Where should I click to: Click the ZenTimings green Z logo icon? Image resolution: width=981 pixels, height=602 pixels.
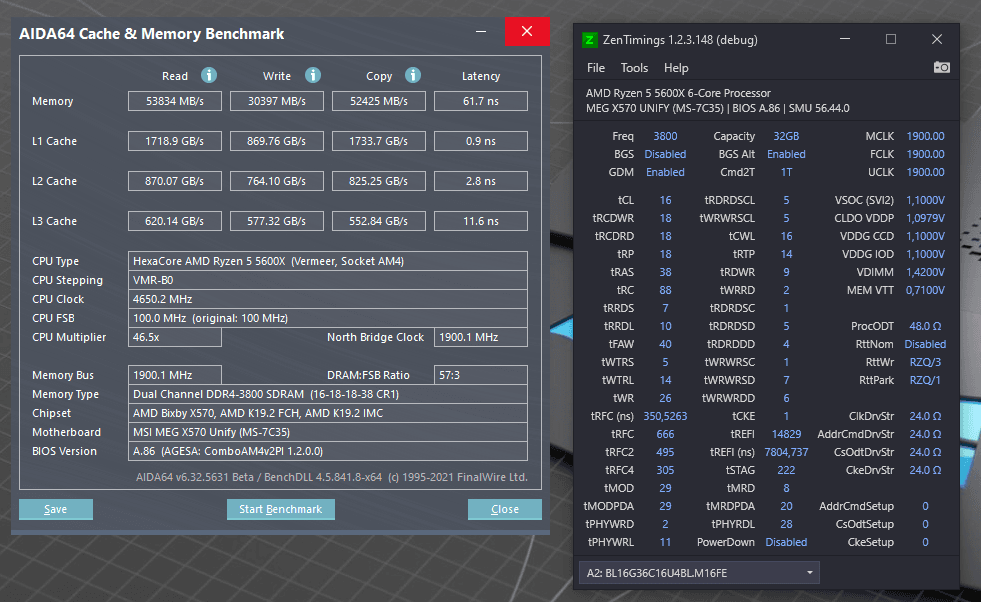tap(589, 40)
